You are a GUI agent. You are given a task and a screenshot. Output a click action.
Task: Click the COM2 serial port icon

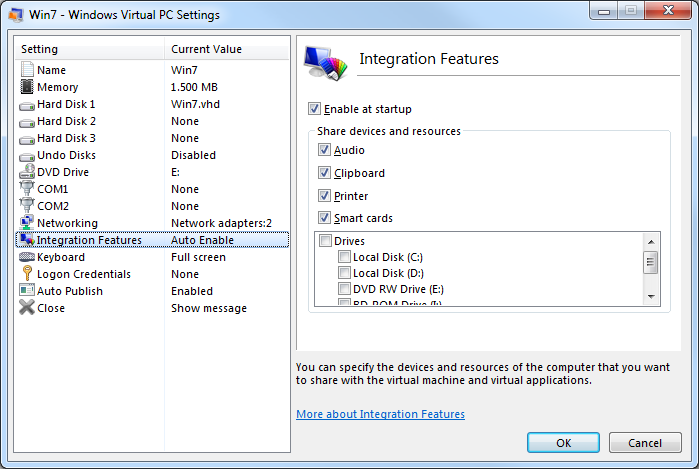click(x=27, y=205)
